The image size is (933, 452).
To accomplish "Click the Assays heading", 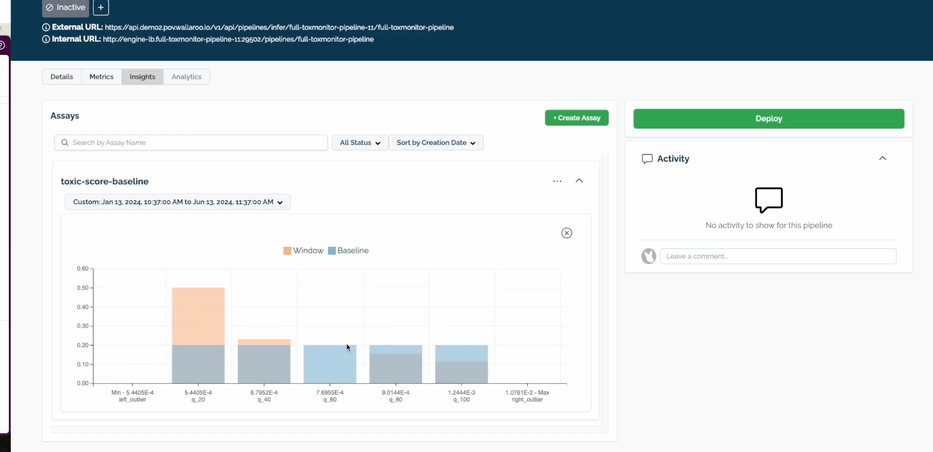I will [65, 116].
